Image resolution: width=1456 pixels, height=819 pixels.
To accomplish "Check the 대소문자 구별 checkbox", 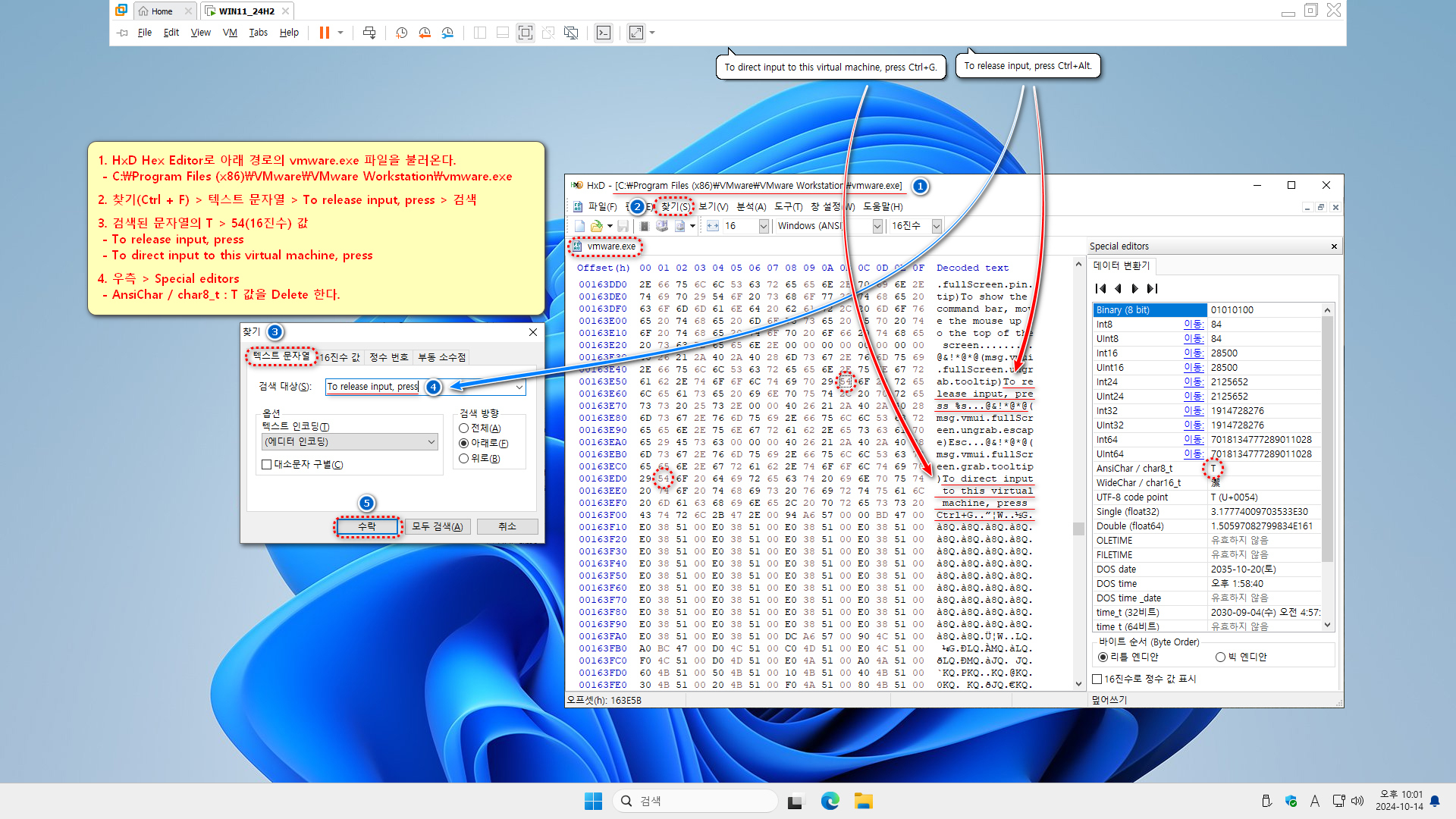I will [267, 465].
